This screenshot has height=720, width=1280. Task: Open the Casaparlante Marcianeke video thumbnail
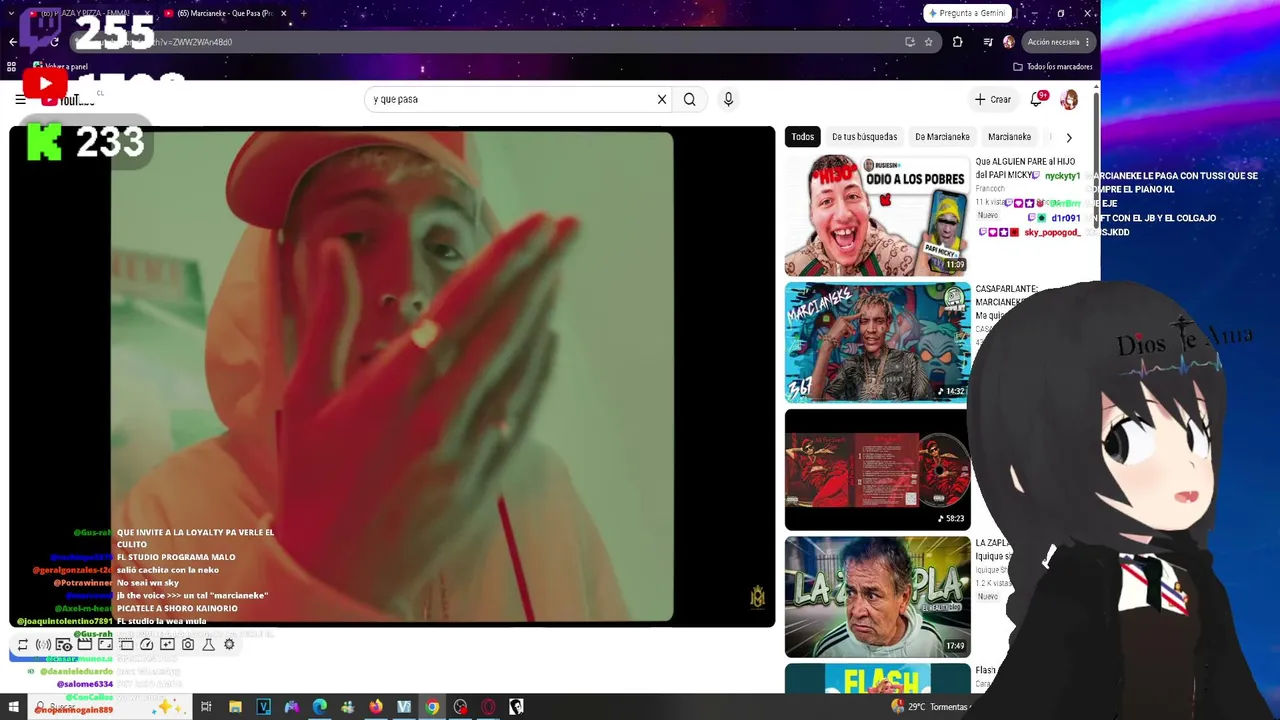pos(877,342)
